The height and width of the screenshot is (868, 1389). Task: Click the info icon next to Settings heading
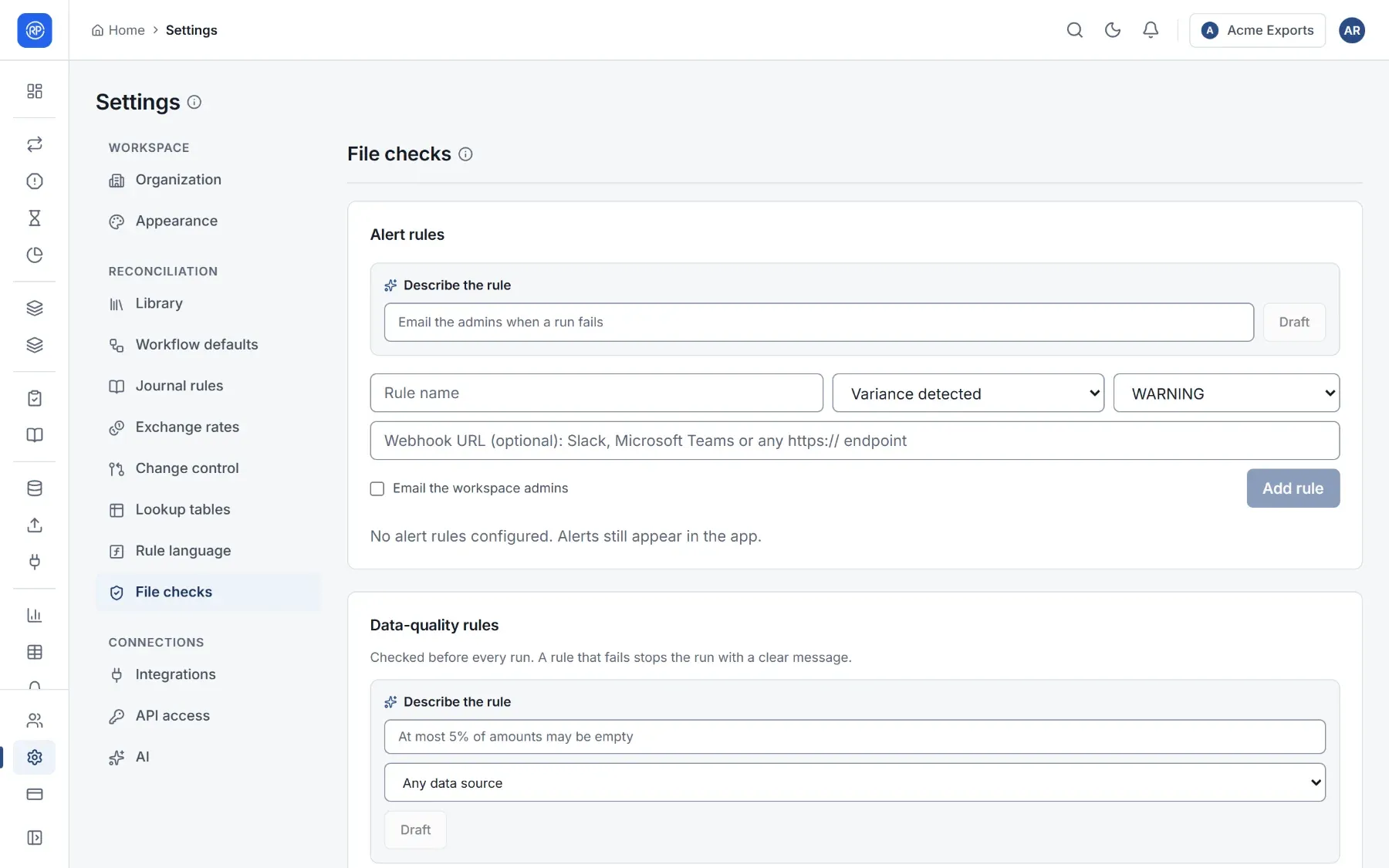pyautogui.click(x=194, y=102)
